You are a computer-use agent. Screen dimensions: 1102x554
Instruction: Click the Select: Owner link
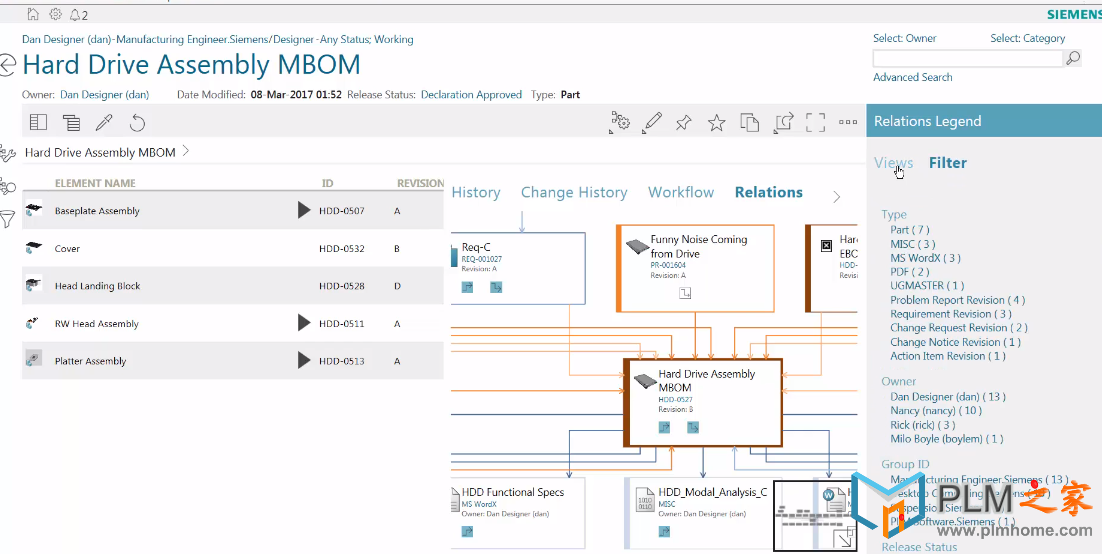[905, 38]
